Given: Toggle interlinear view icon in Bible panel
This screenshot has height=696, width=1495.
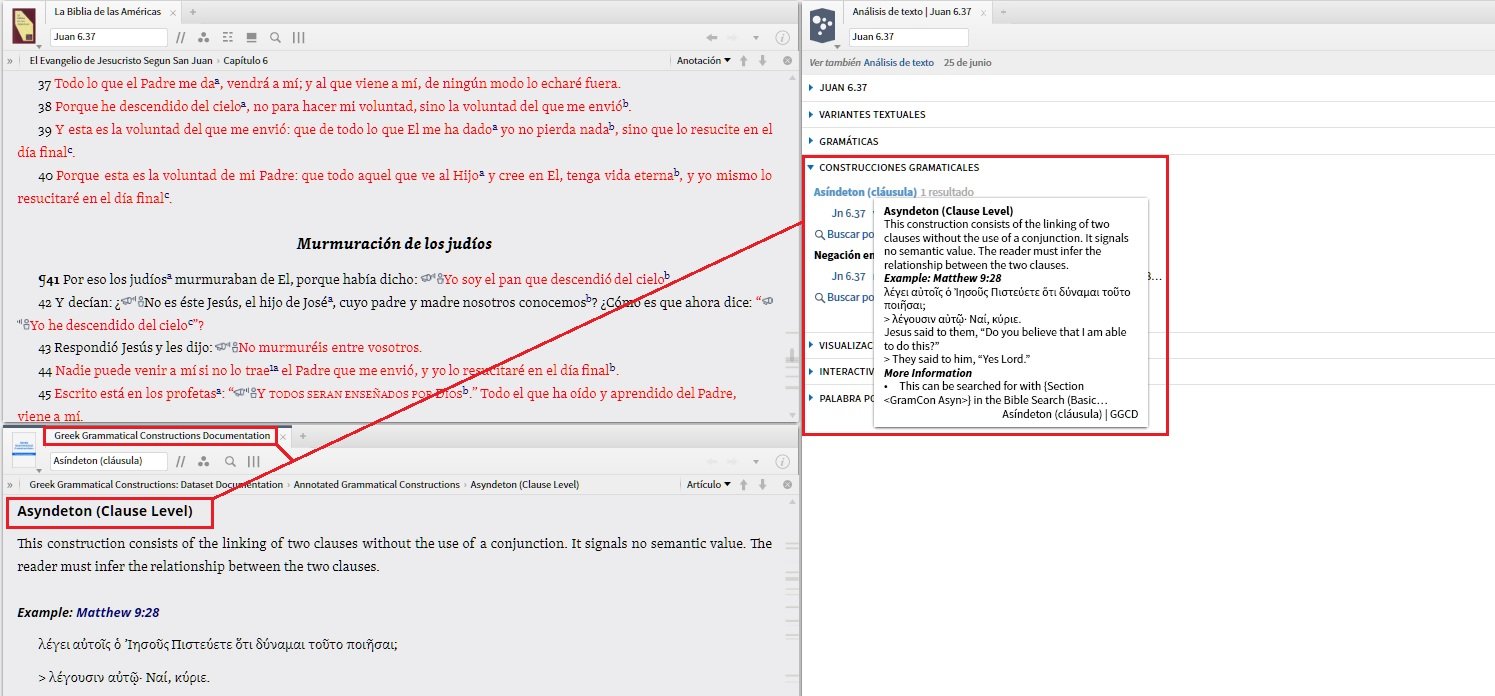Looking at the screenshot, I should point(228,37).
